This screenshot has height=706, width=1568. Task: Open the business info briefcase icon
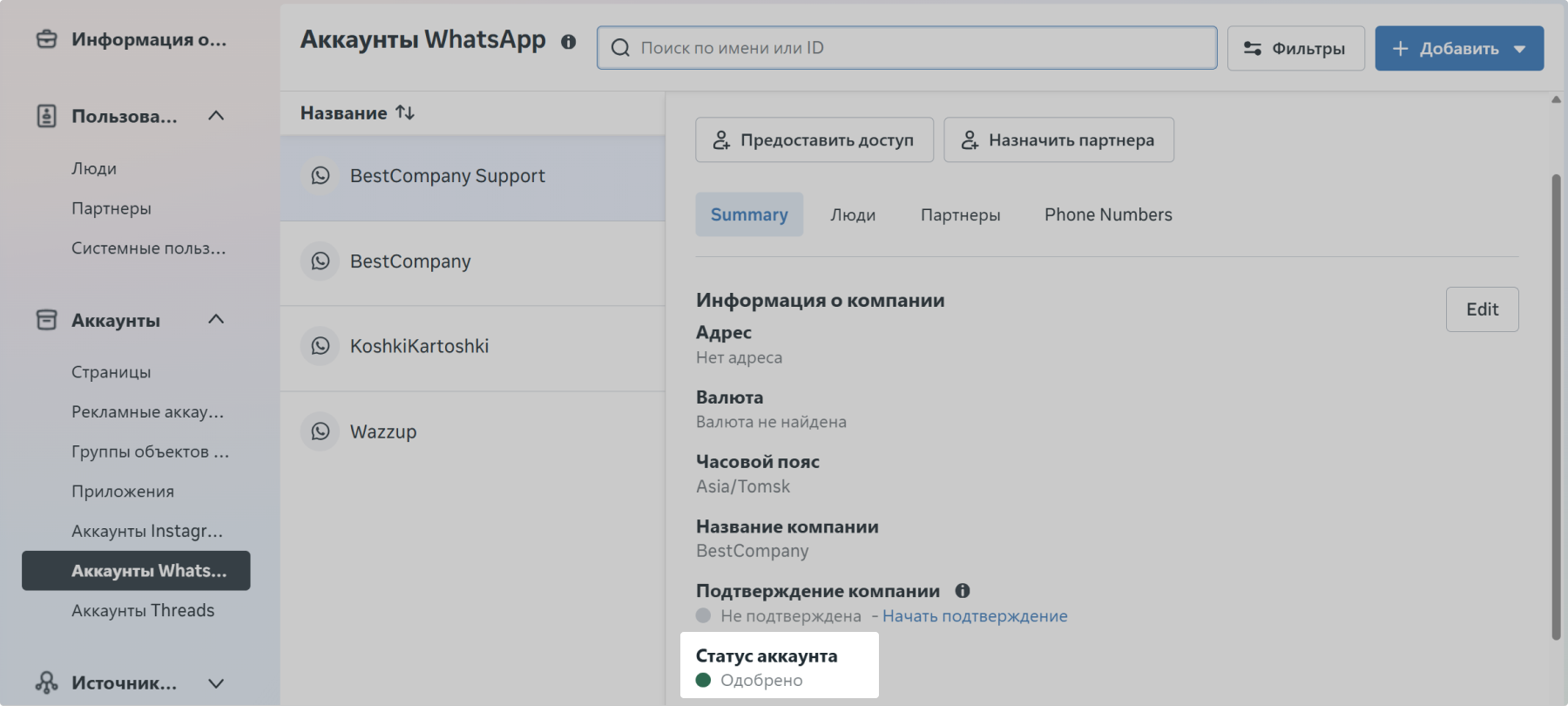47,39
